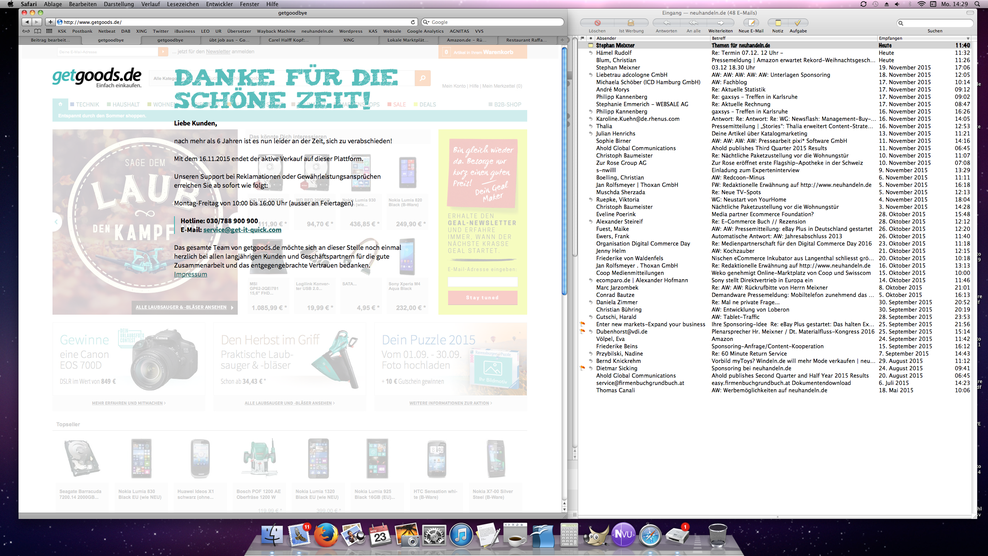Switch to the 'Amazon.de – Rü...' tab

click(466, 40)
